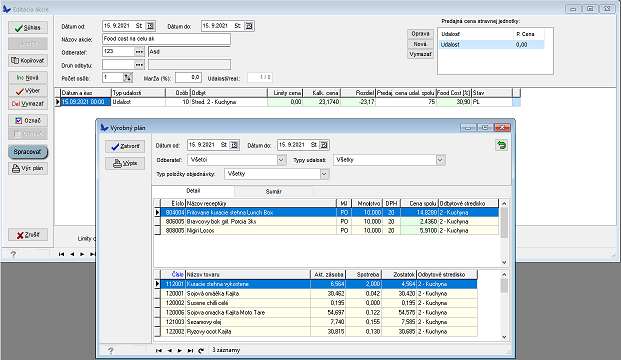Open calendar picker for main Dátum do

coord(249,26)
